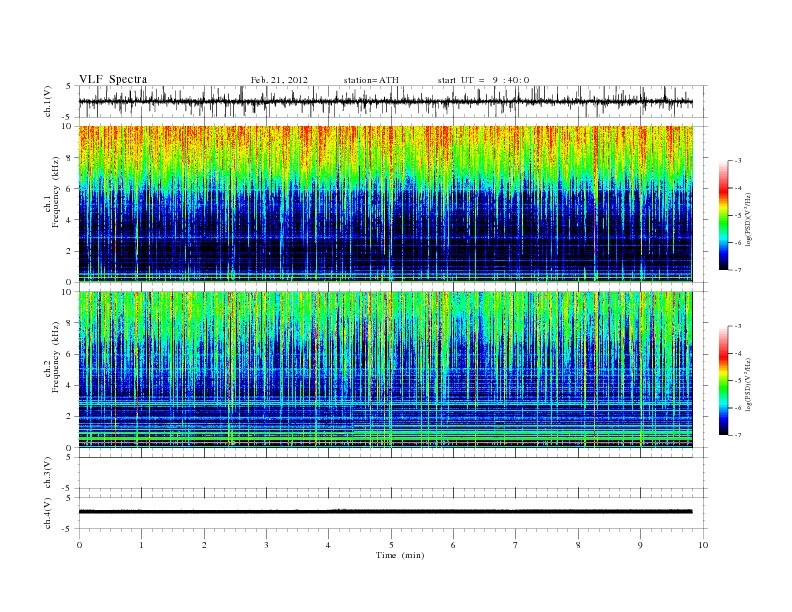
Task: Click the time axis tick label "8"
Action: [x=578, y=545]
